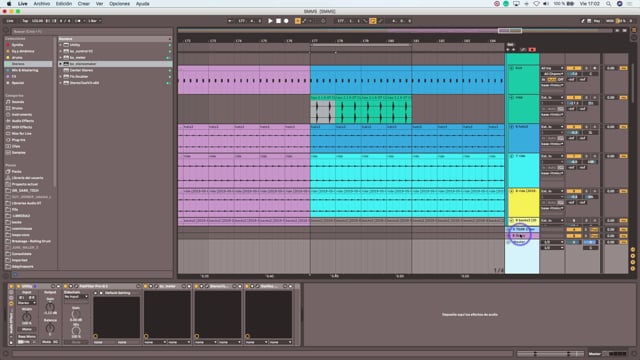Click the Tap tempo button

[x=25, y=21]
